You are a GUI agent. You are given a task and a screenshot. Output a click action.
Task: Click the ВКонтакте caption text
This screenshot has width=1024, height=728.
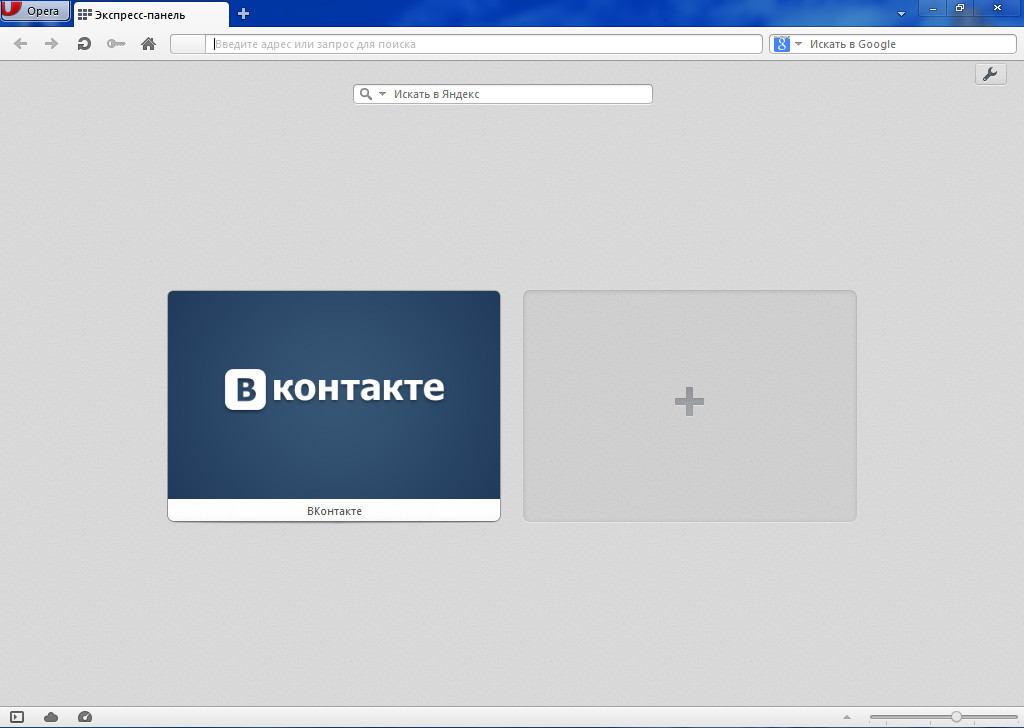(334, 511)
